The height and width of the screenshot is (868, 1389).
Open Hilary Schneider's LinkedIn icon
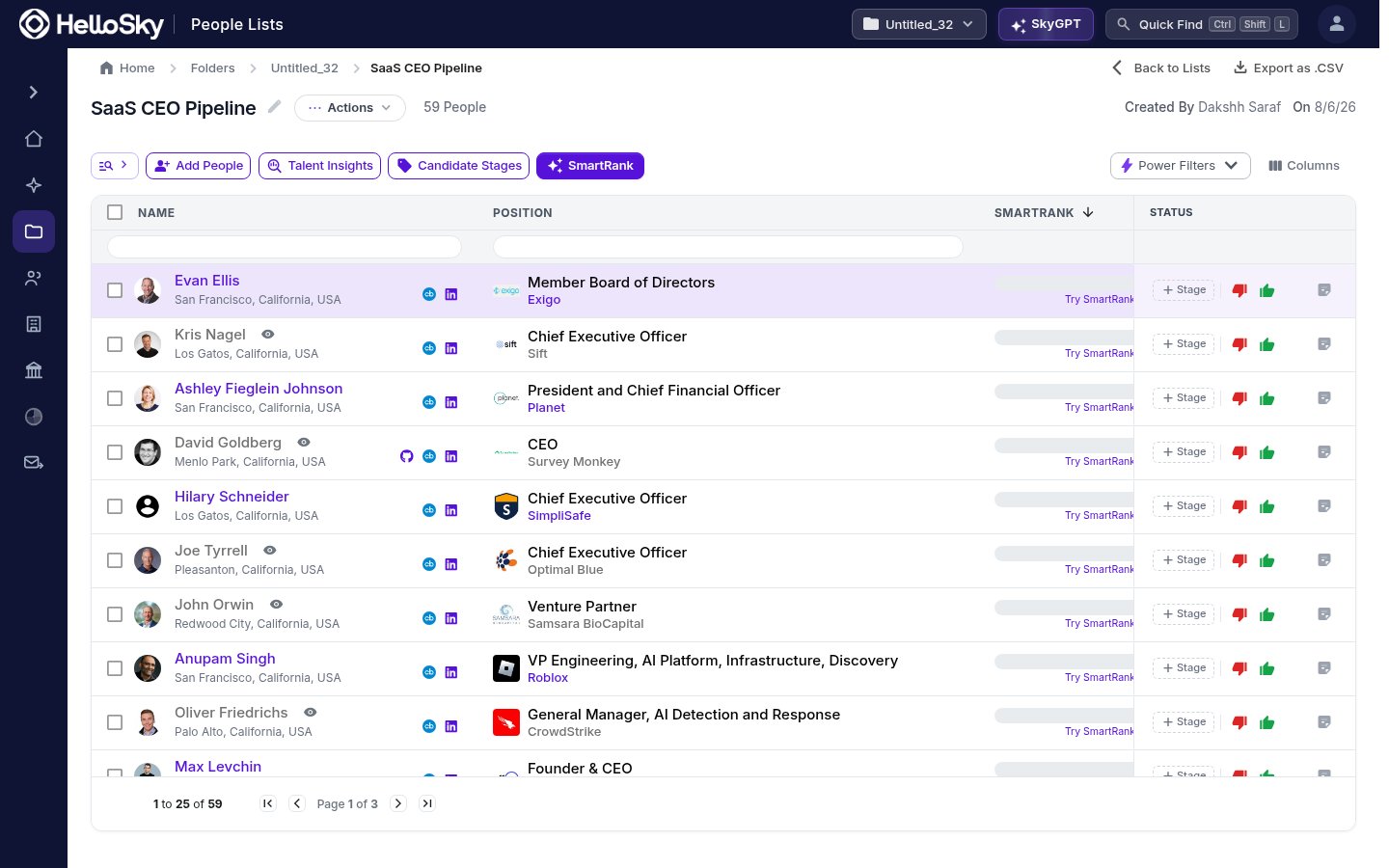[x=451, y=510]
